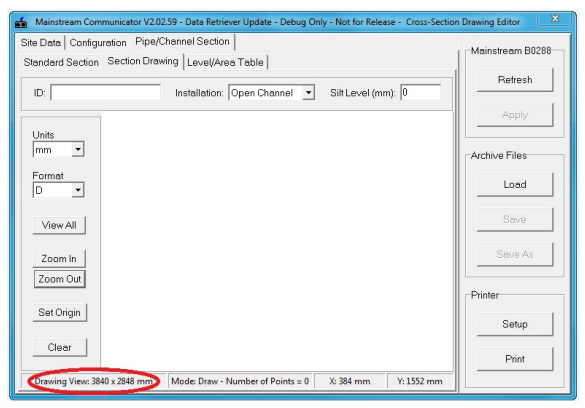Click the Set Origin button
Image resolution: width=585 pixels, height=408 pixels.
[59, 313]
